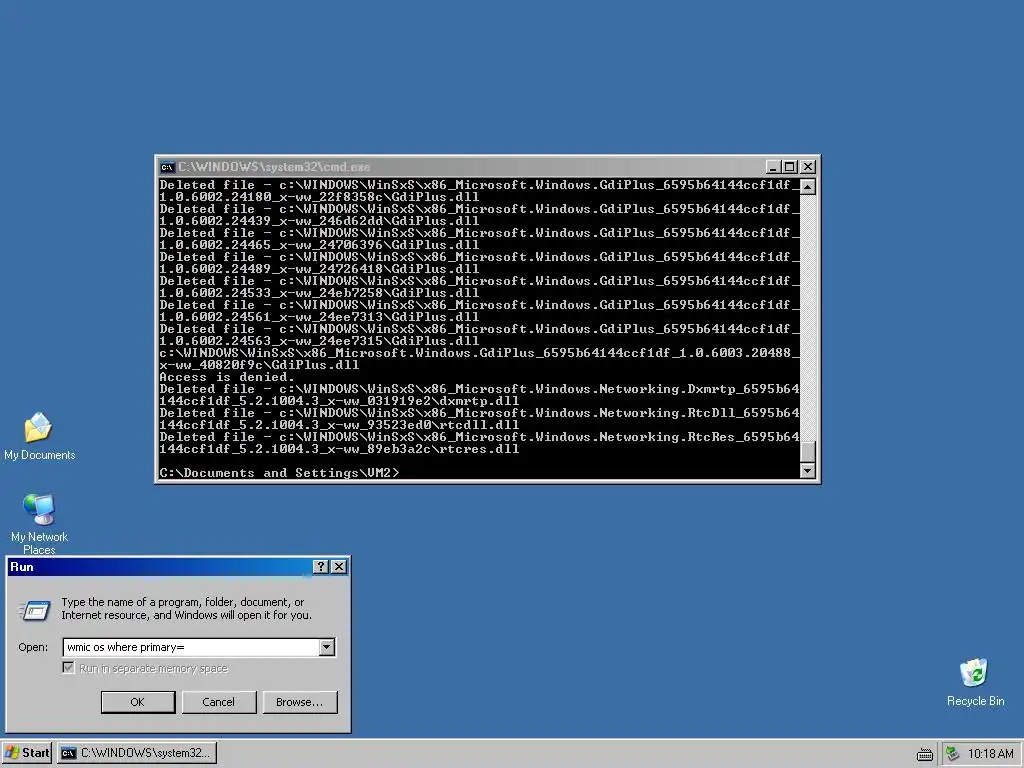Expand the Open combo box dropdown arrow
The width and height of the screenshot is (1024, 768).
tap(327, 647)
